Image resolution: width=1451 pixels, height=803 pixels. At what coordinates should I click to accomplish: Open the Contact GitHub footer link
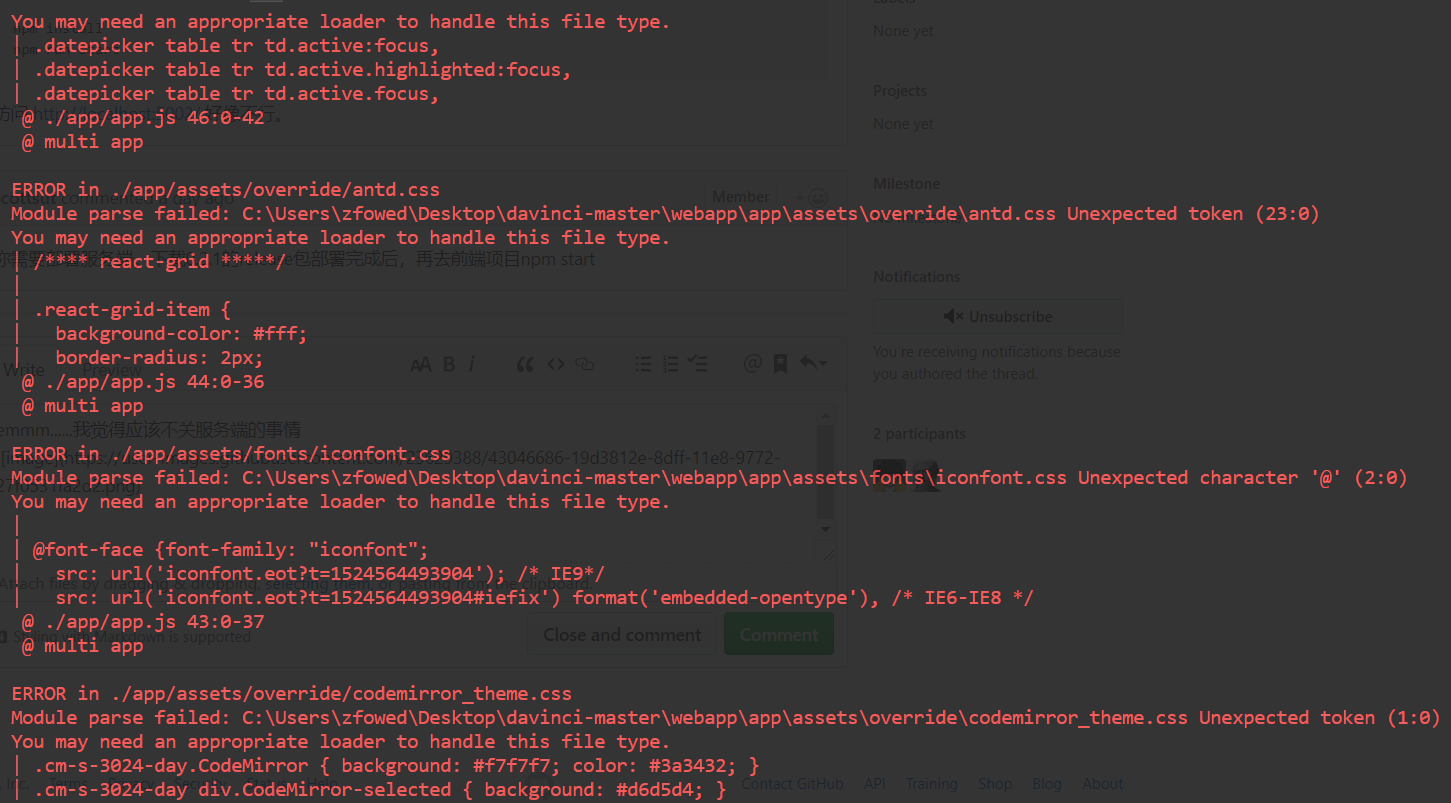792,783
